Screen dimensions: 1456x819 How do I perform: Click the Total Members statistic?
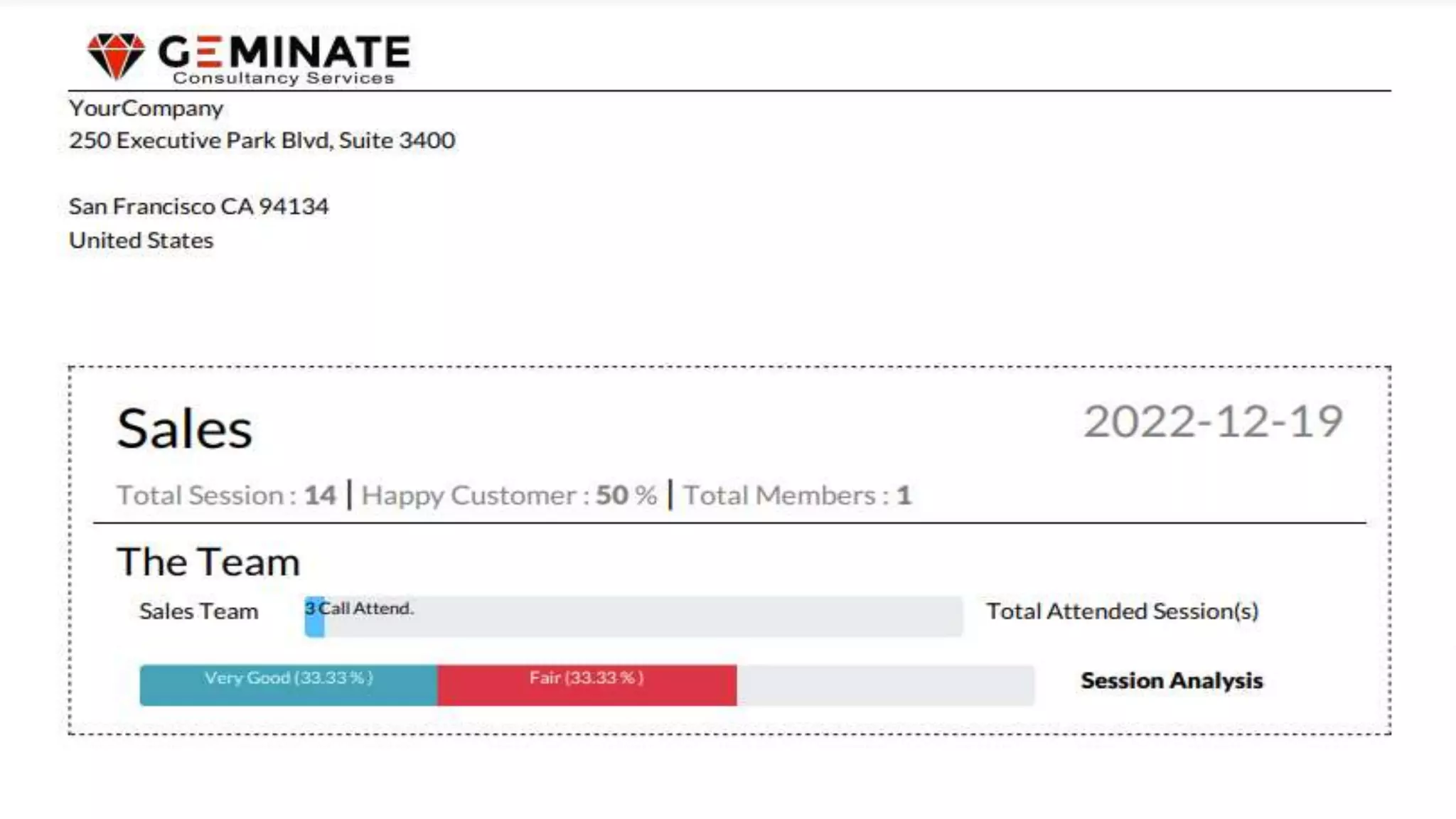797,495
